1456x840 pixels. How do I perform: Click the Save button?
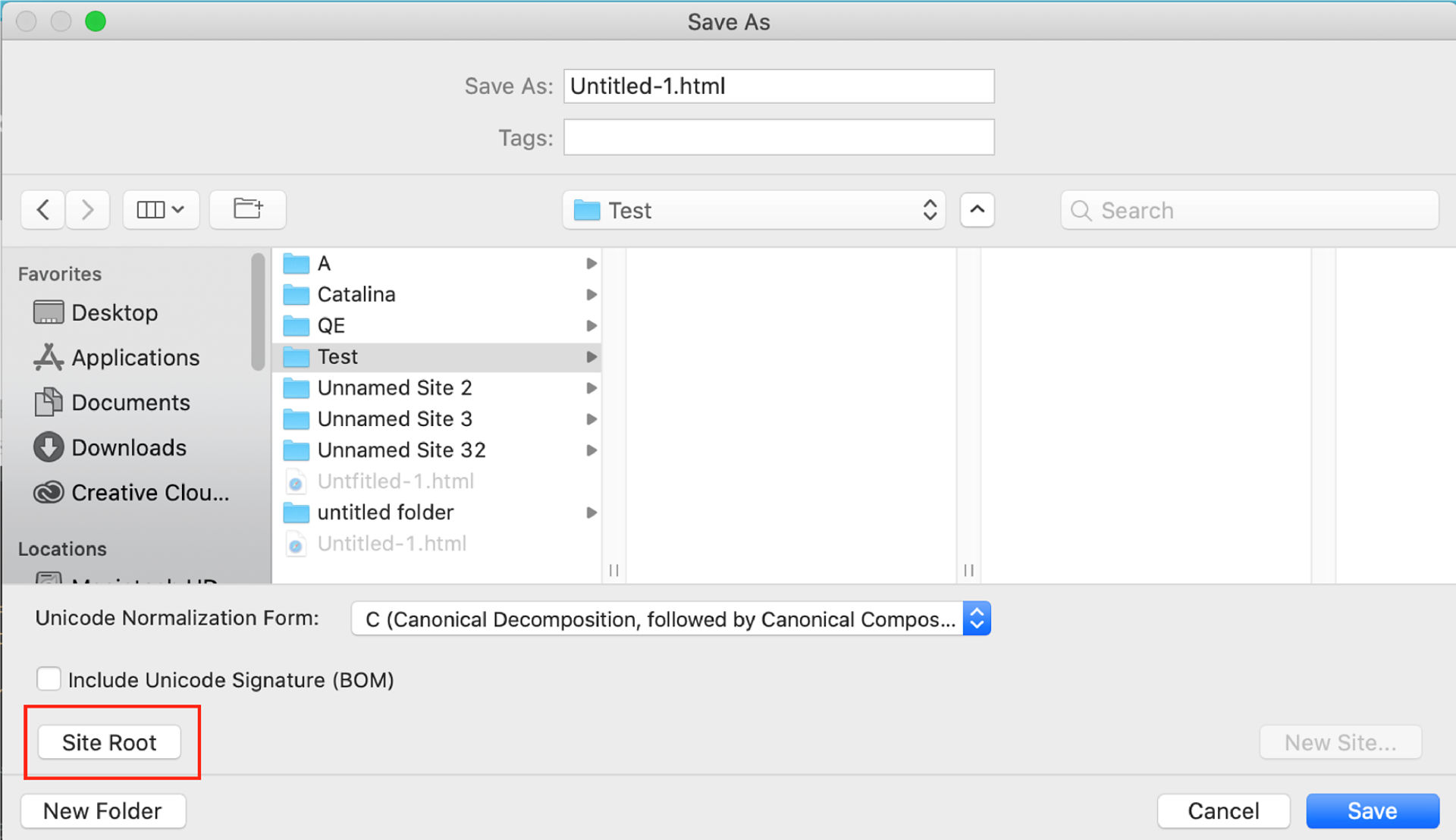pos(1371,810)
